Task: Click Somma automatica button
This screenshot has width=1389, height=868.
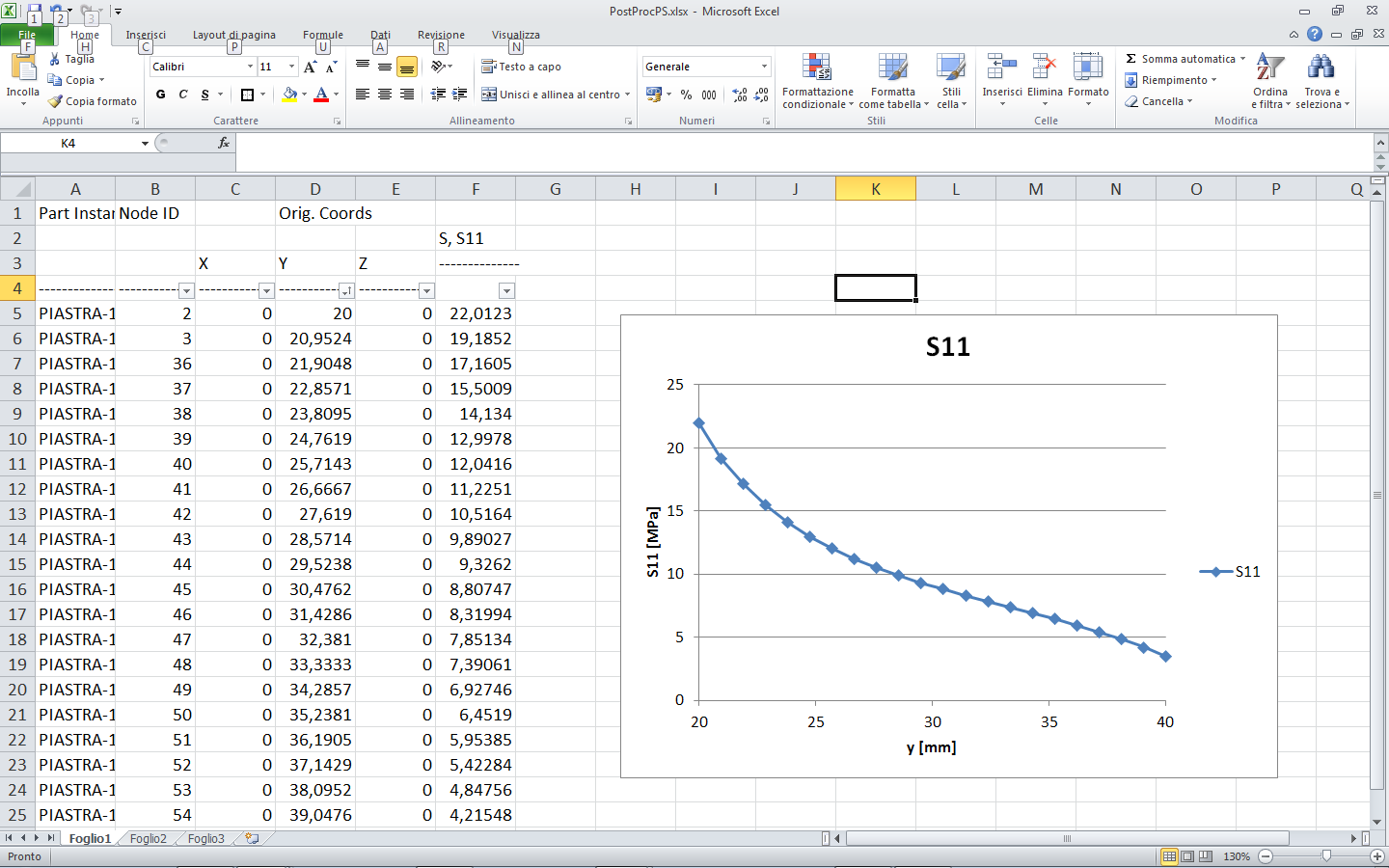Action: 1185,59
